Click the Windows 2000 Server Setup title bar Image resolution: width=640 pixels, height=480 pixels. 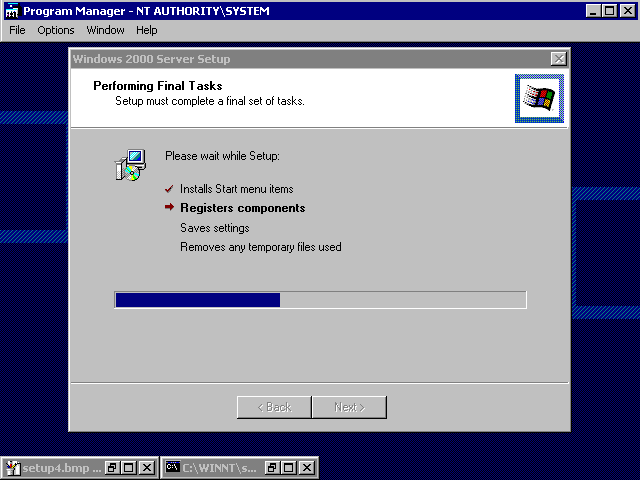point(300,59)
